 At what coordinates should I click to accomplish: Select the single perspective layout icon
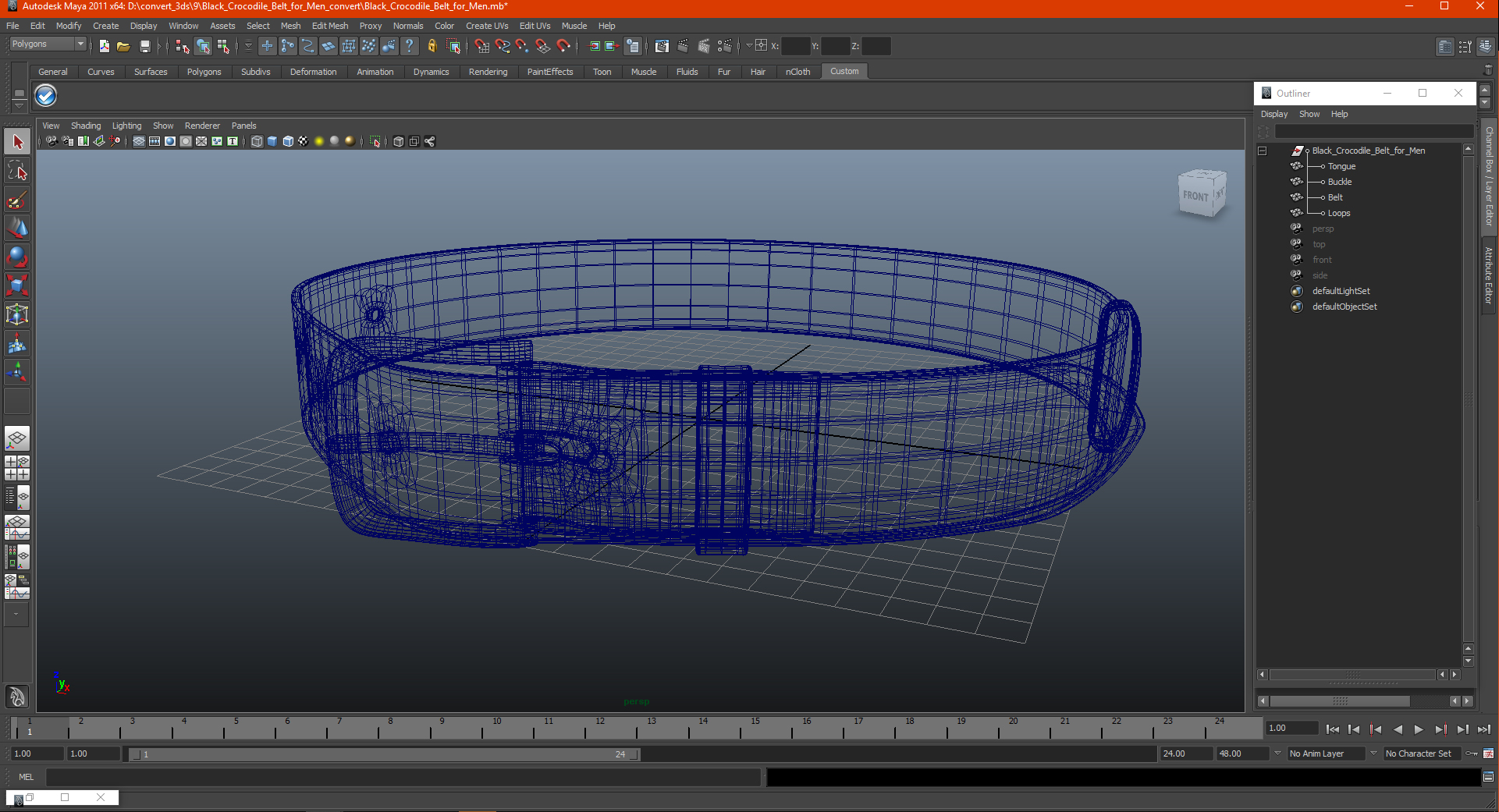(17, 439)
